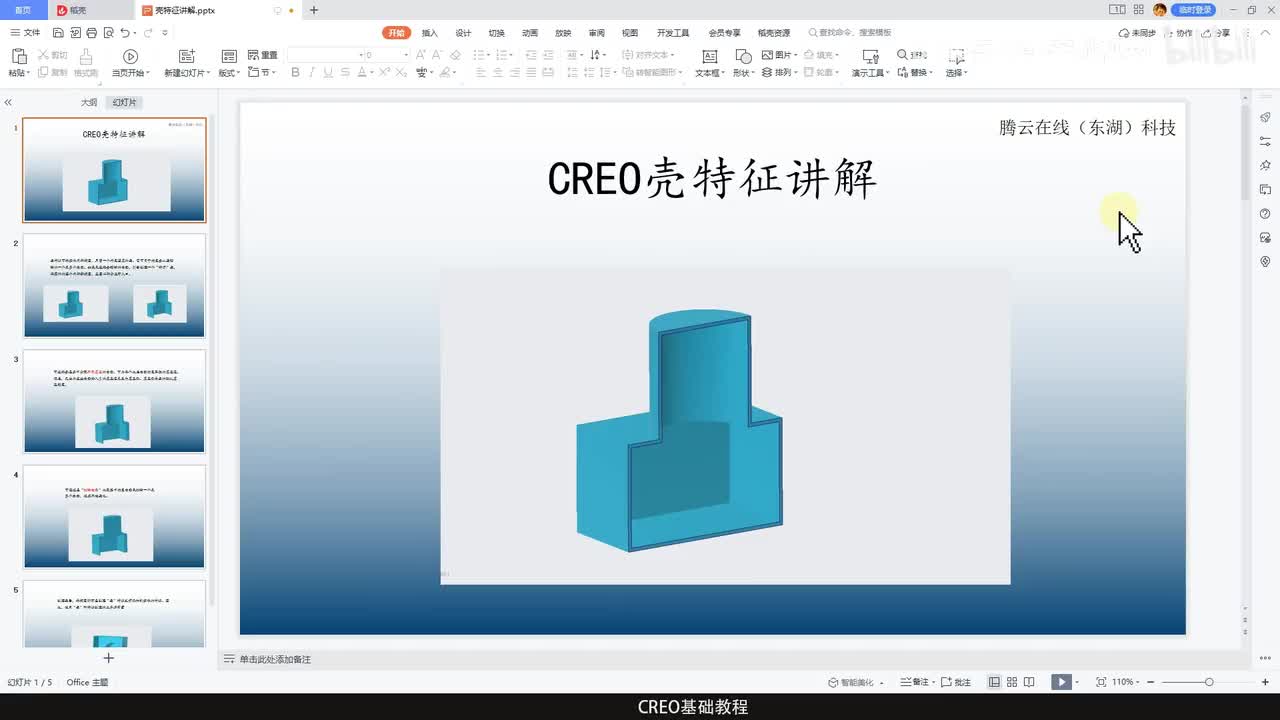Click the Select (选择) icon

[956, 57]
